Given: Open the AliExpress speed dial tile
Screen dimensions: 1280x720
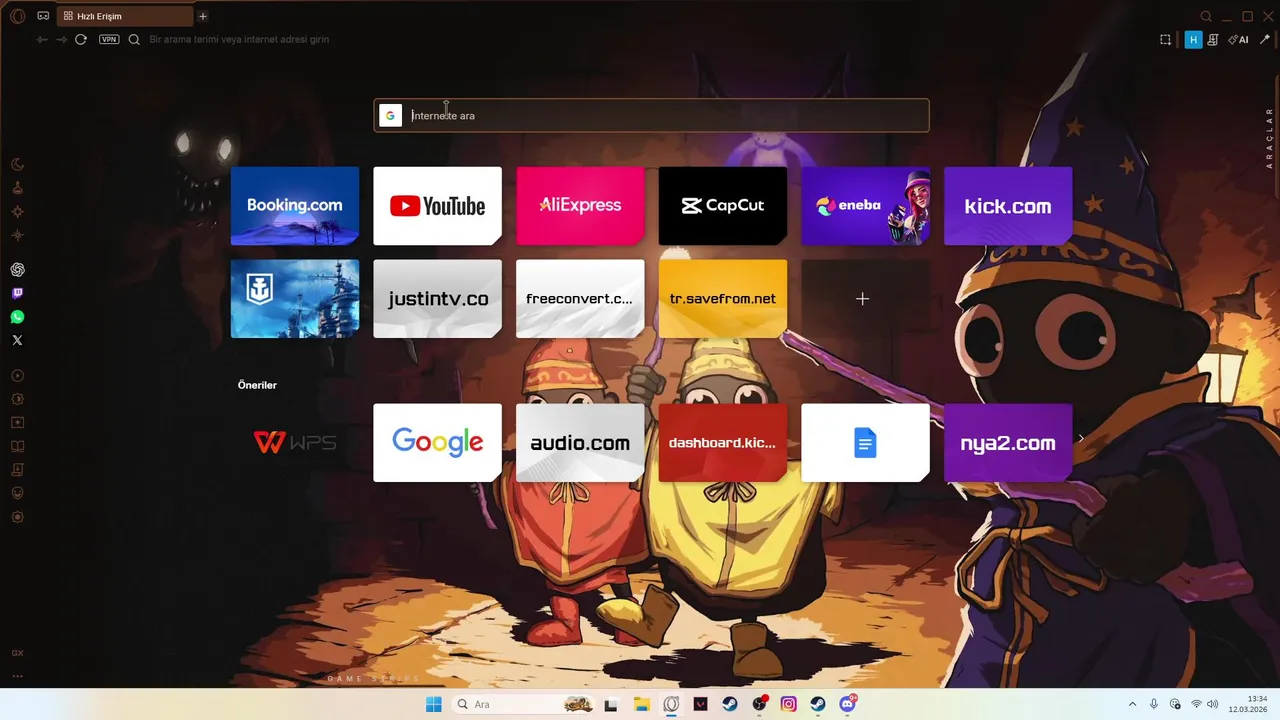Looking at the screenshot, I should coord(580,206).
